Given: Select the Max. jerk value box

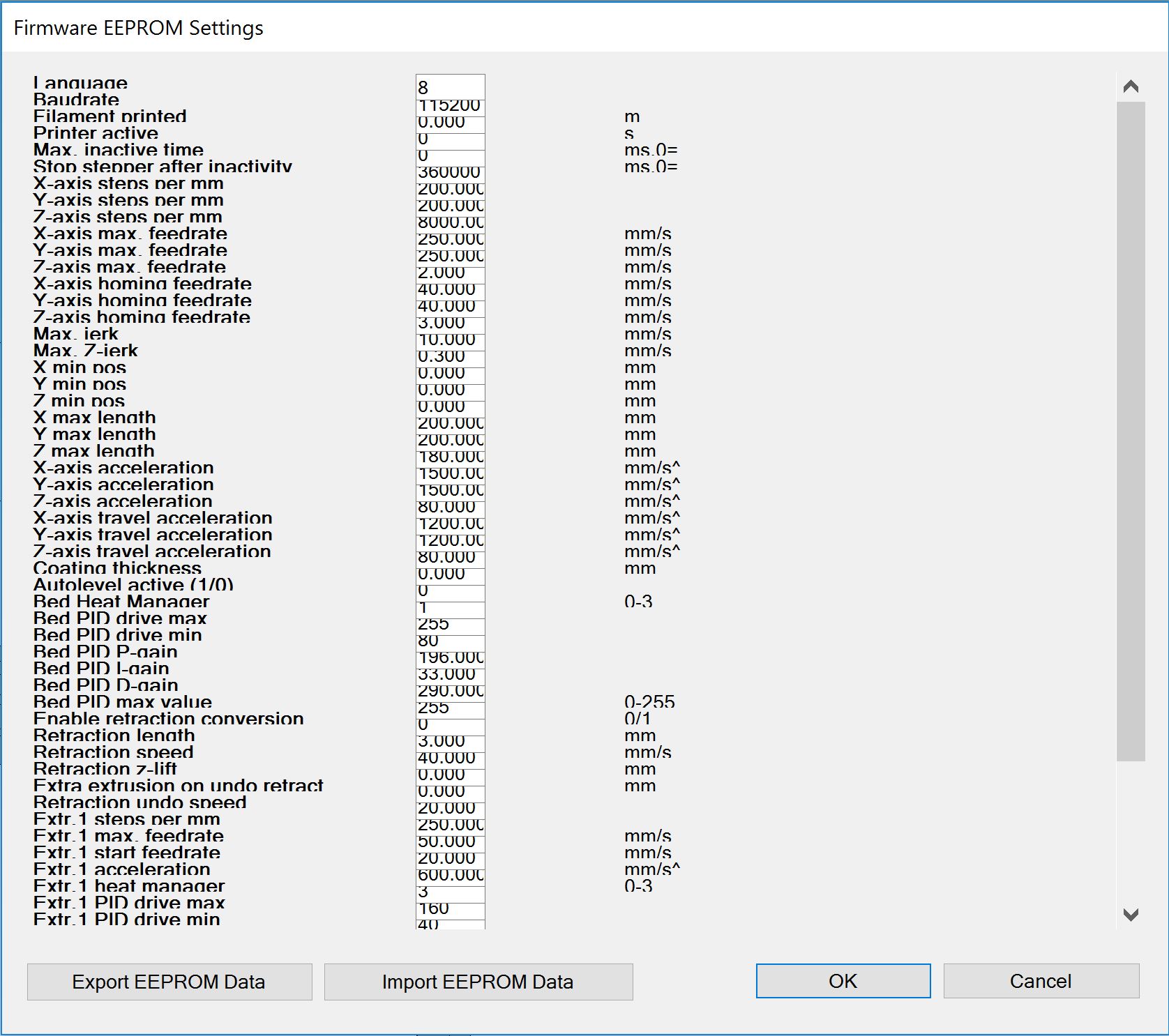Looking at the screenshot, I should (450, 340).
